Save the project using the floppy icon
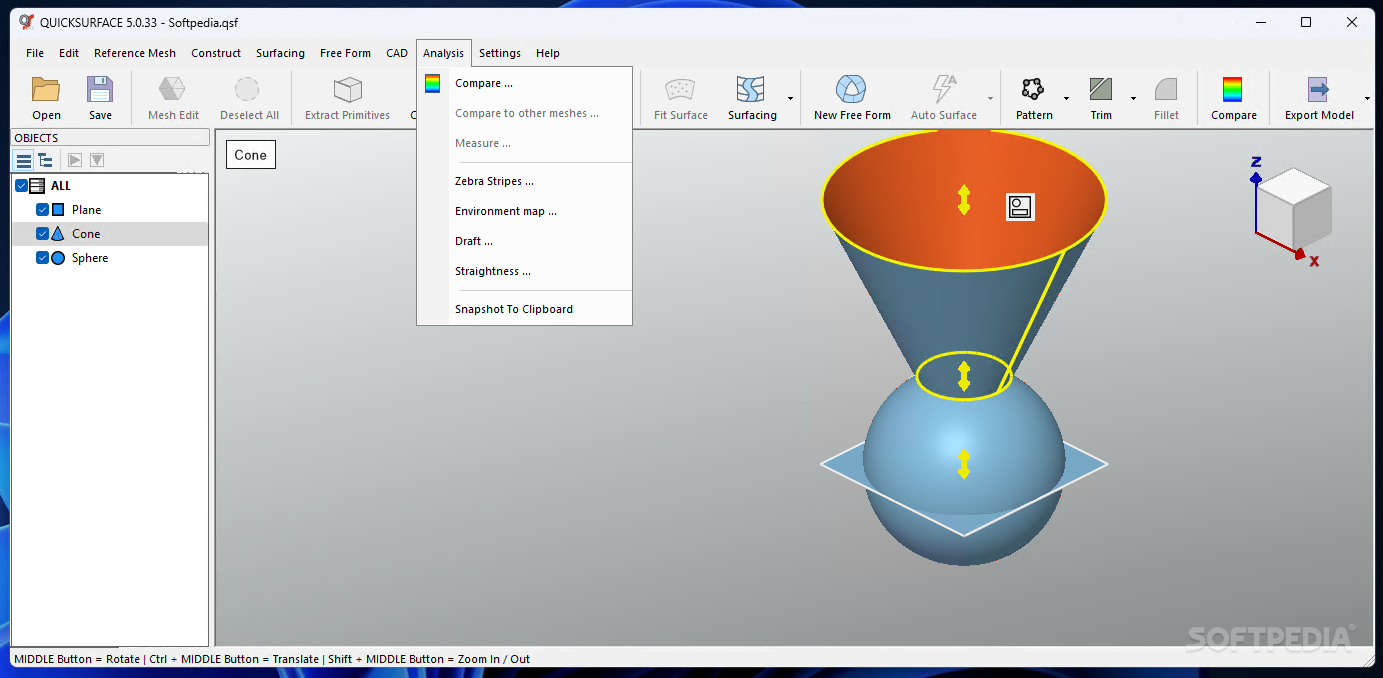 [100, 98]
